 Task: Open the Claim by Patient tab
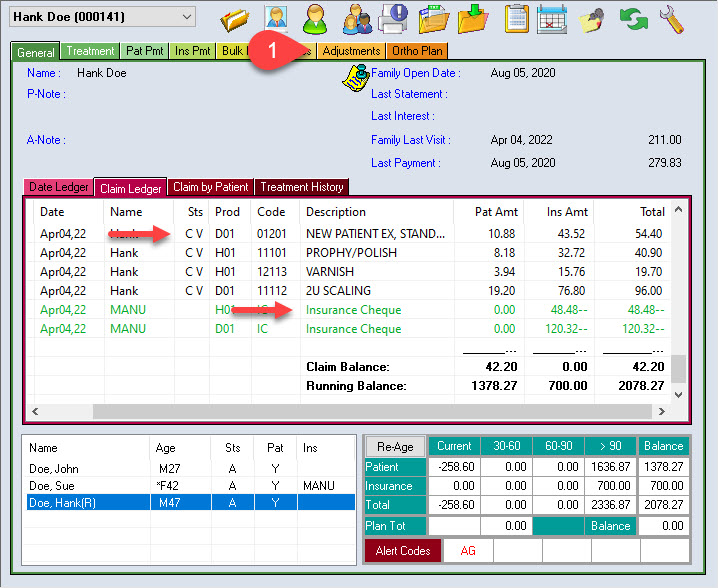(x=210, y=187)
